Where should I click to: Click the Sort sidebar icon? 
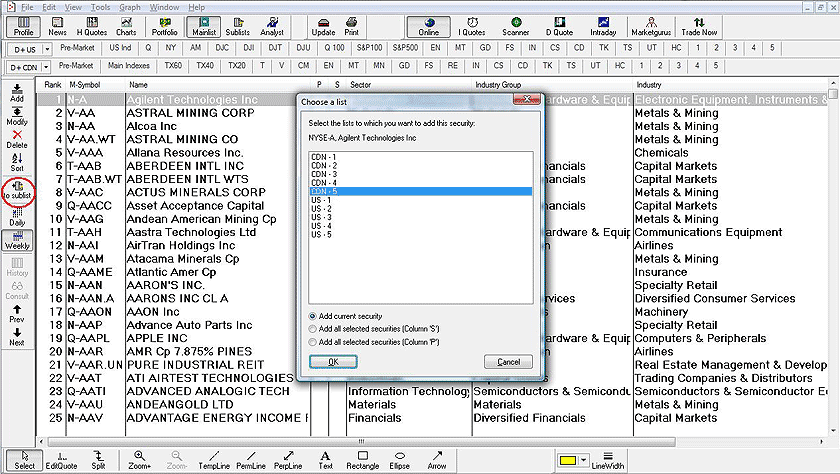point(17,162)
